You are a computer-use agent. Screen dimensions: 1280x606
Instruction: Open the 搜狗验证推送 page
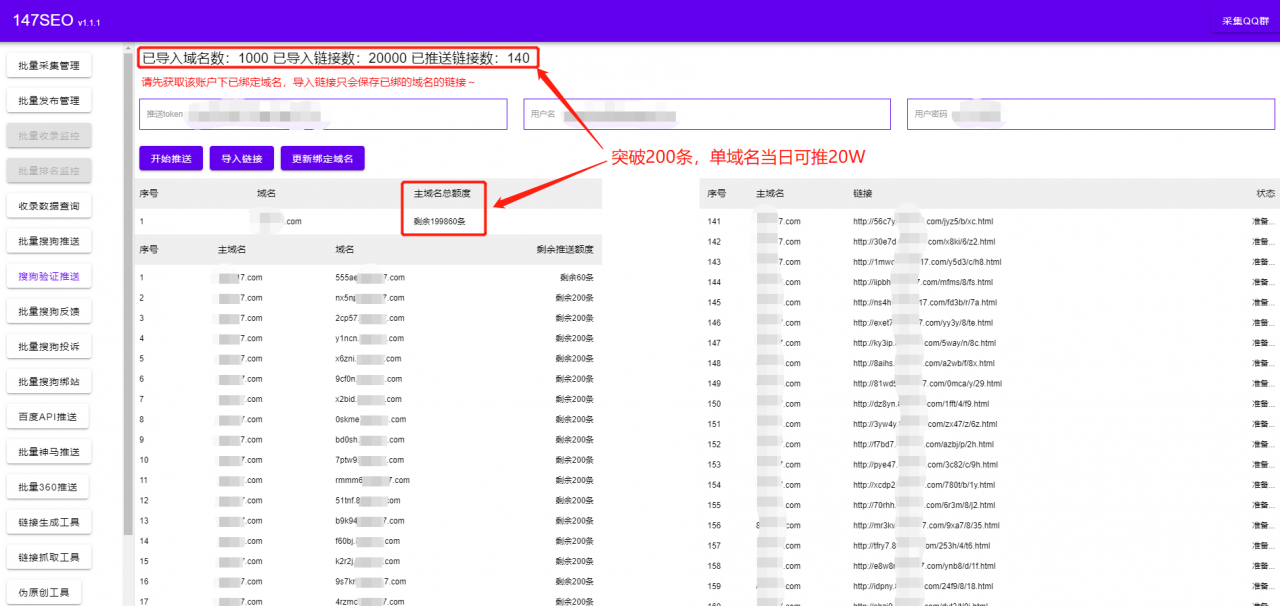click(48, 275)
